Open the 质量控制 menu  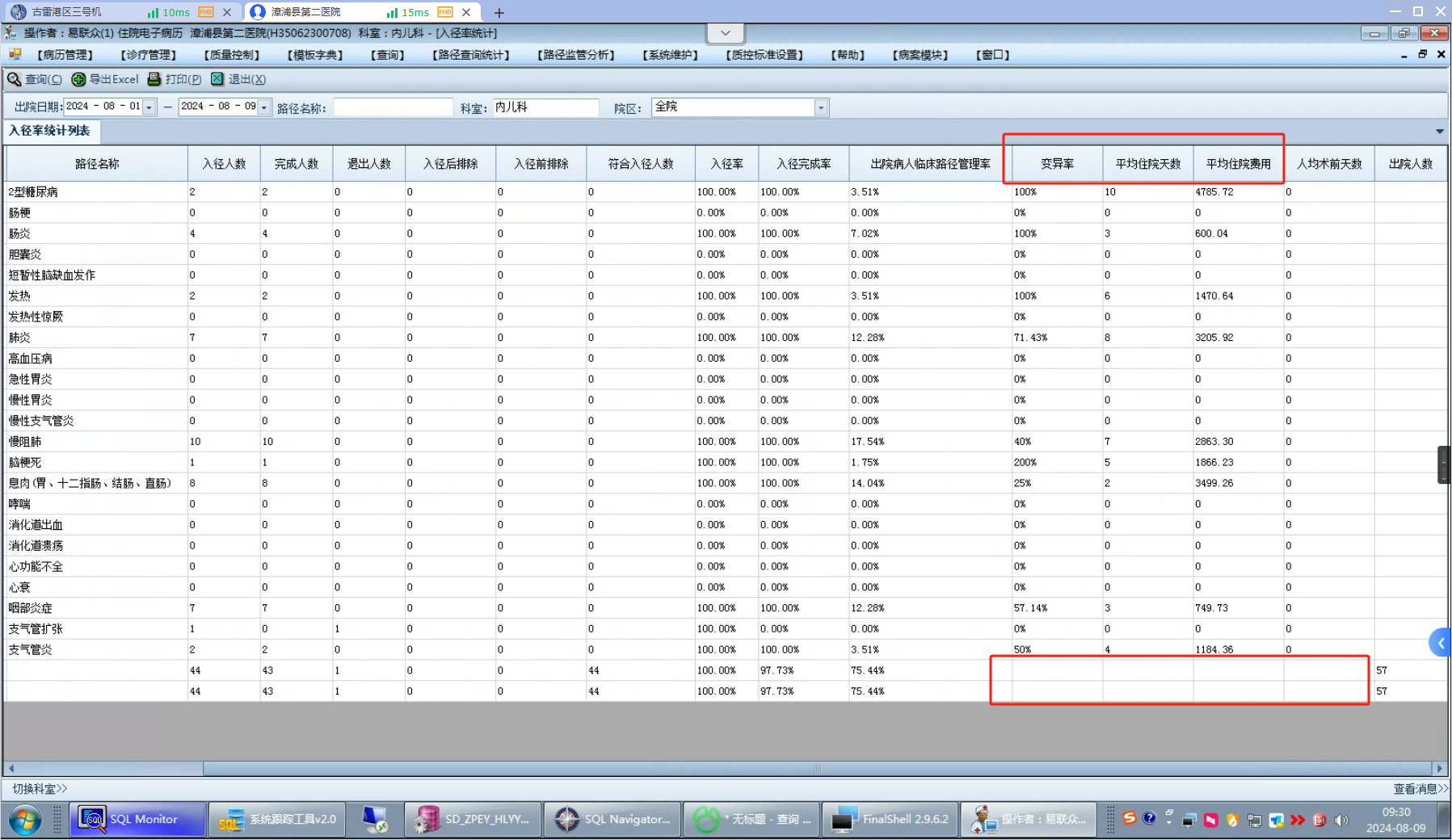(x=232, y=55)
